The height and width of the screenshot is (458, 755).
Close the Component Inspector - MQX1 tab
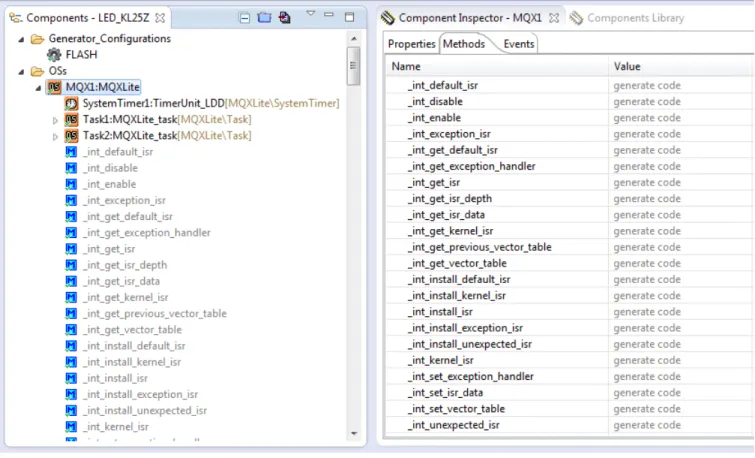(554, 18)
